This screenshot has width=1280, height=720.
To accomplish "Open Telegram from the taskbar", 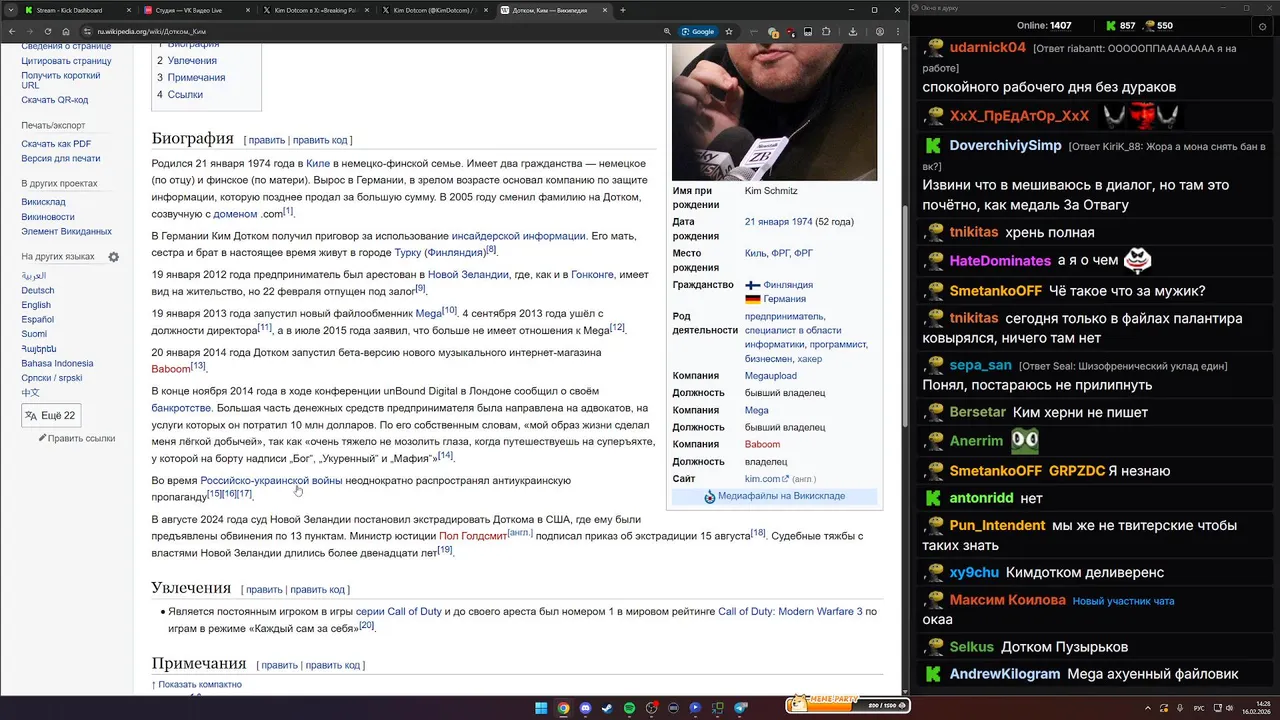I will point(741,708).
